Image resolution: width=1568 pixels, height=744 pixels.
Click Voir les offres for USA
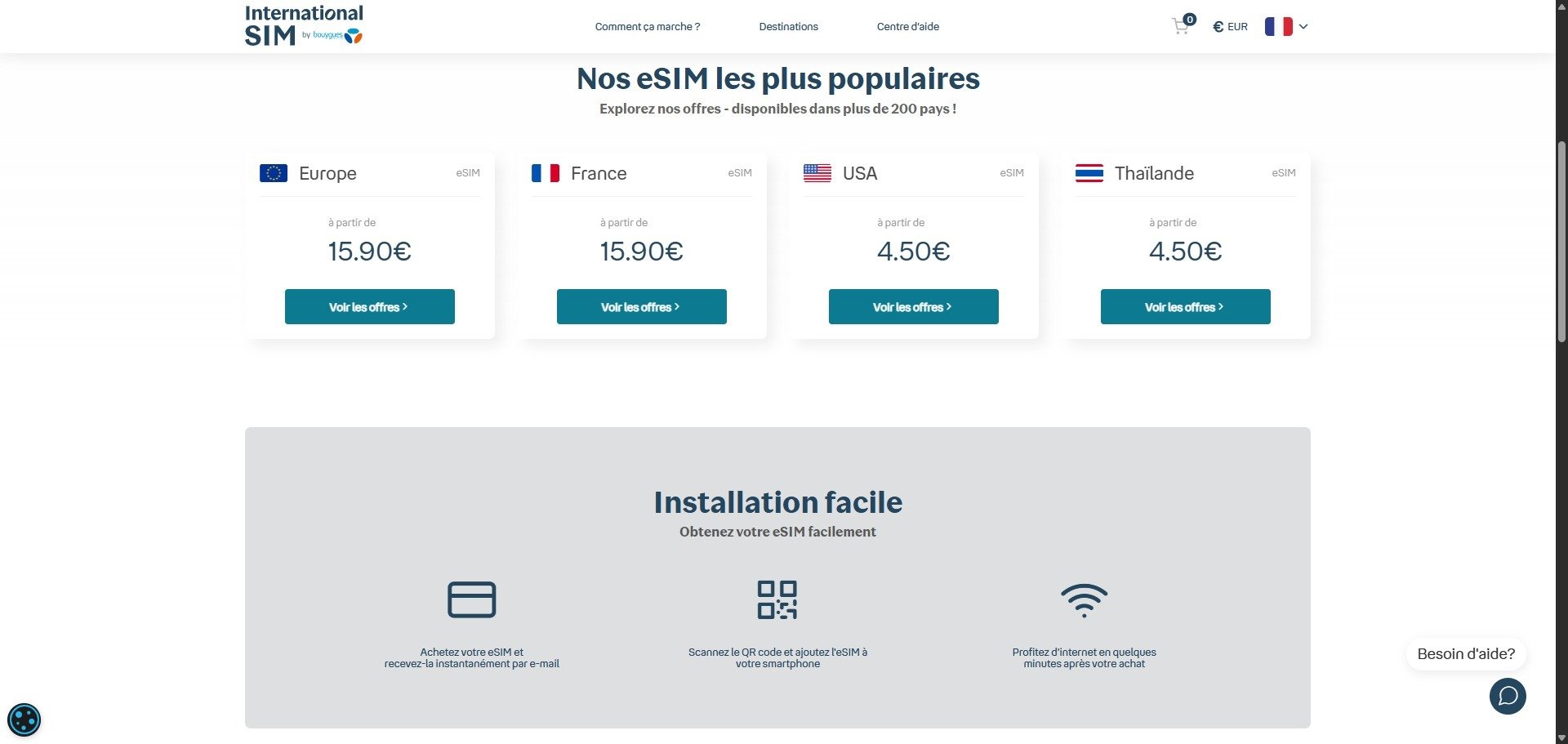pos(913,306)
